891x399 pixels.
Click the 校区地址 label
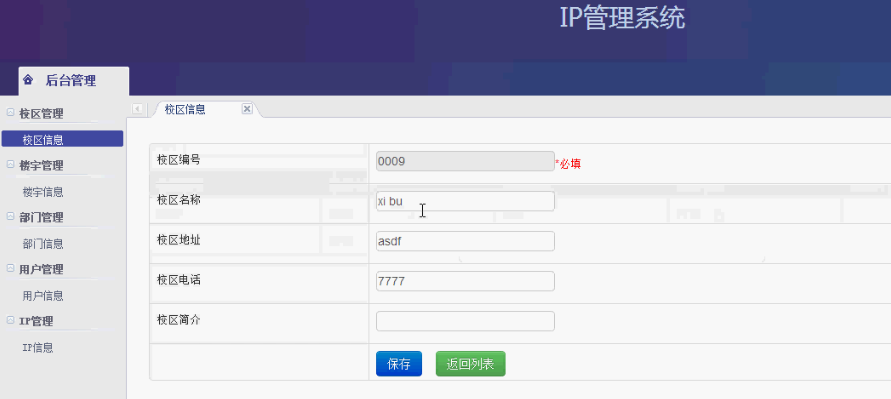coord(178,240)
